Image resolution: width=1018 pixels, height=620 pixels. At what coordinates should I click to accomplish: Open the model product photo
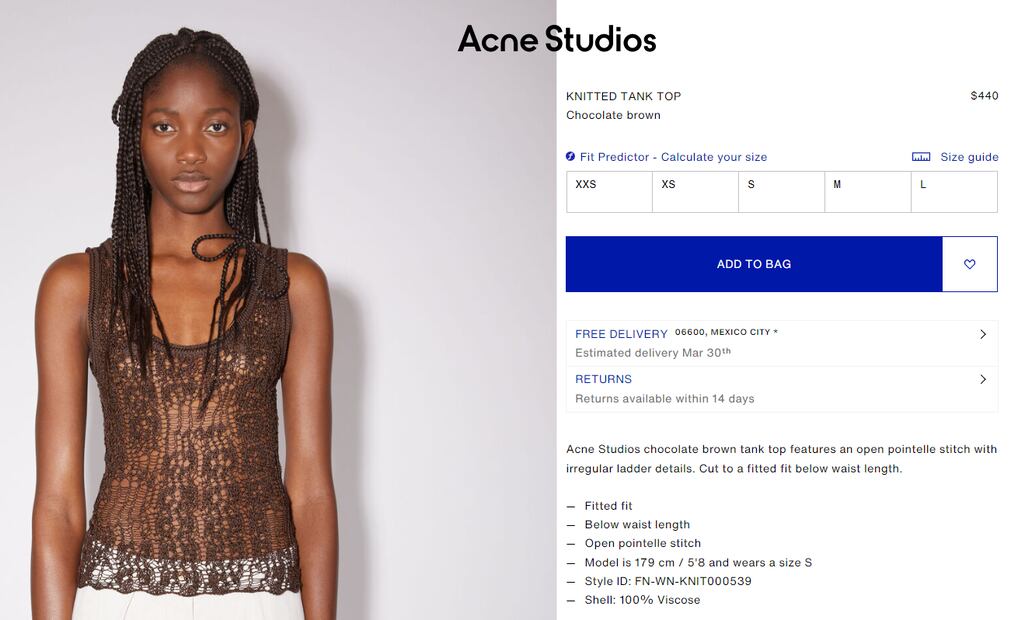coord(278,310)
